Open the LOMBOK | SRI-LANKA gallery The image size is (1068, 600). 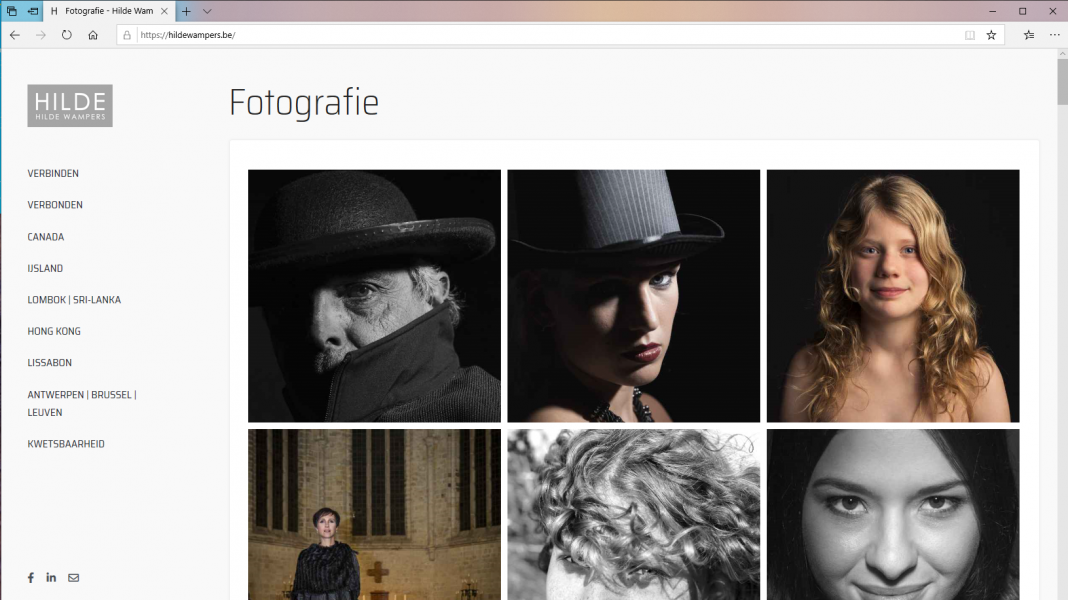[74, 300]
